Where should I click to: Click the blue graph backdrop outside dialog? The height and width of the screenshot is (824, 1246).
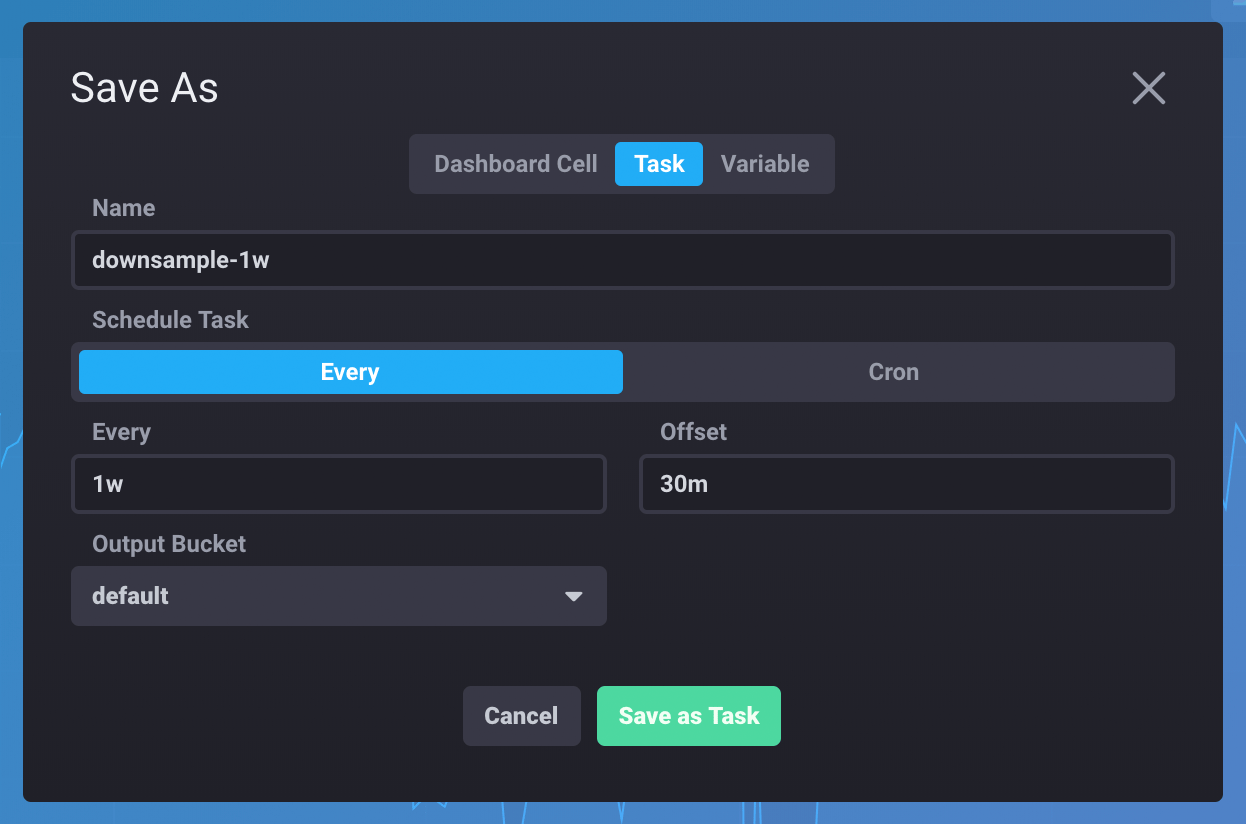tap(1234, 300)
